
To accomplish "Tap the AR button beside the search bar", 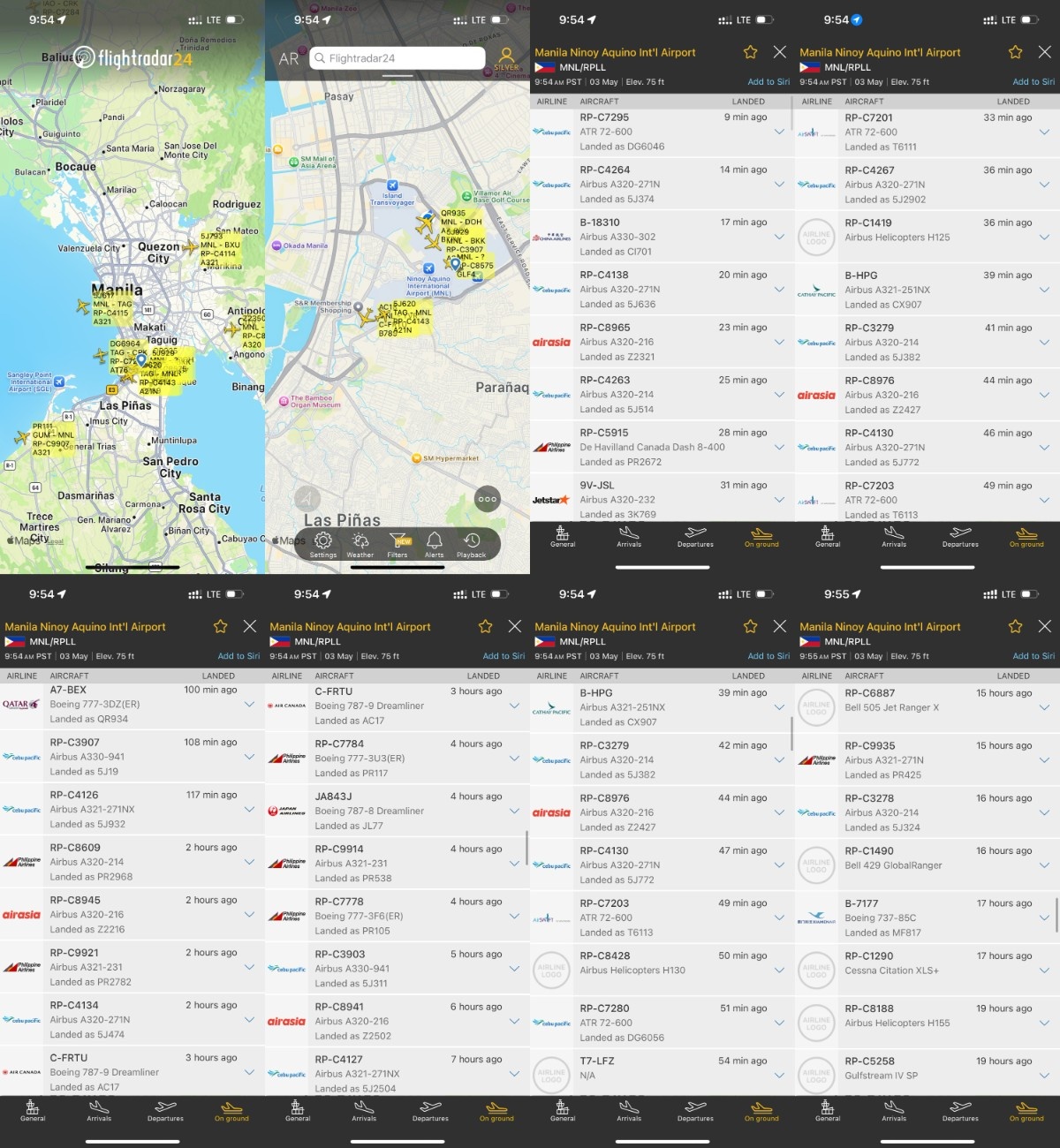I will [289, 59].
